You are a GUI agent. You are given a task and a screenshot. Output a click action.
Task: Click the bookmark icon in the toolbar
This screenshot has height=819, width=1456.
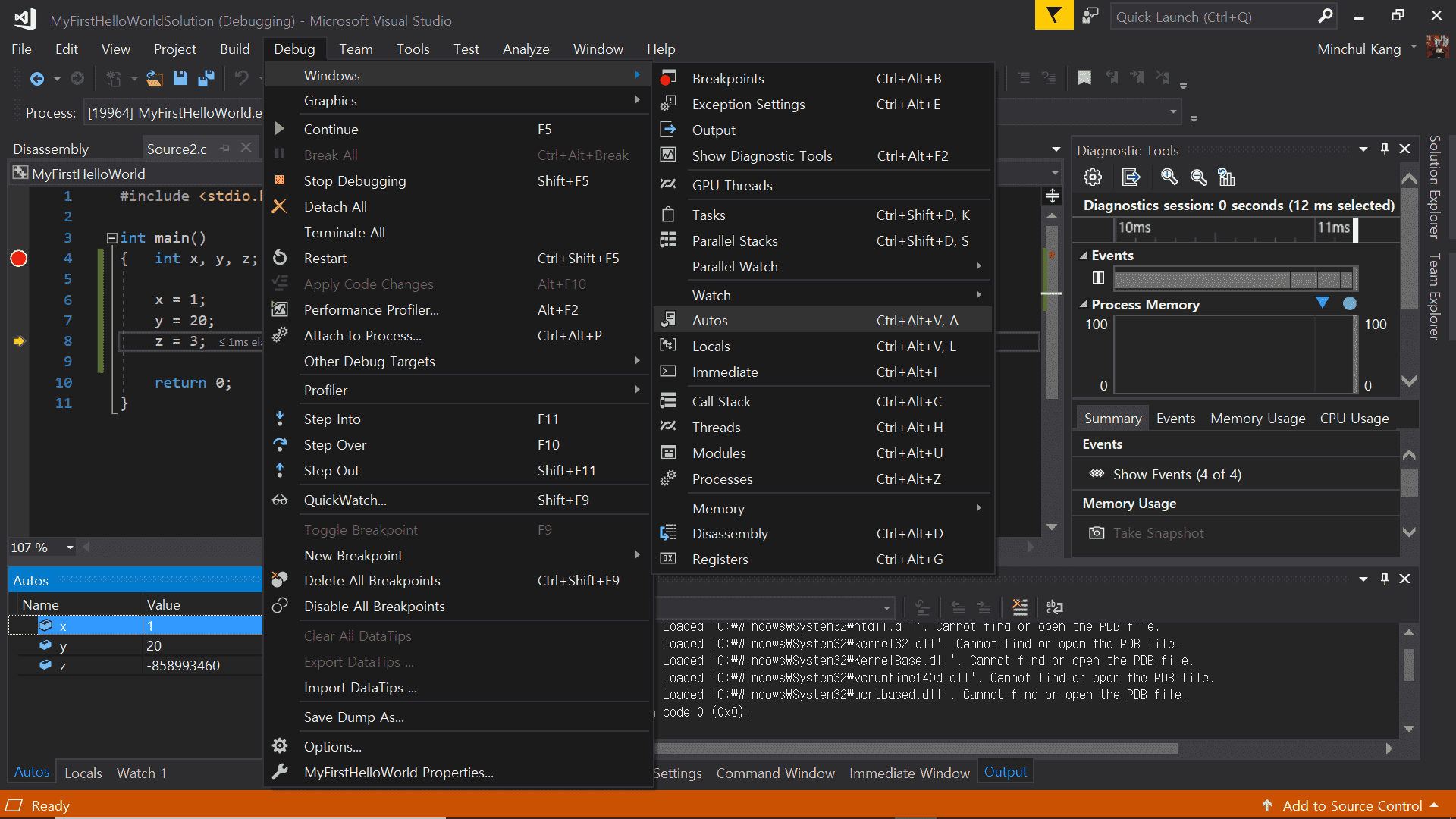pos(1084,77)
